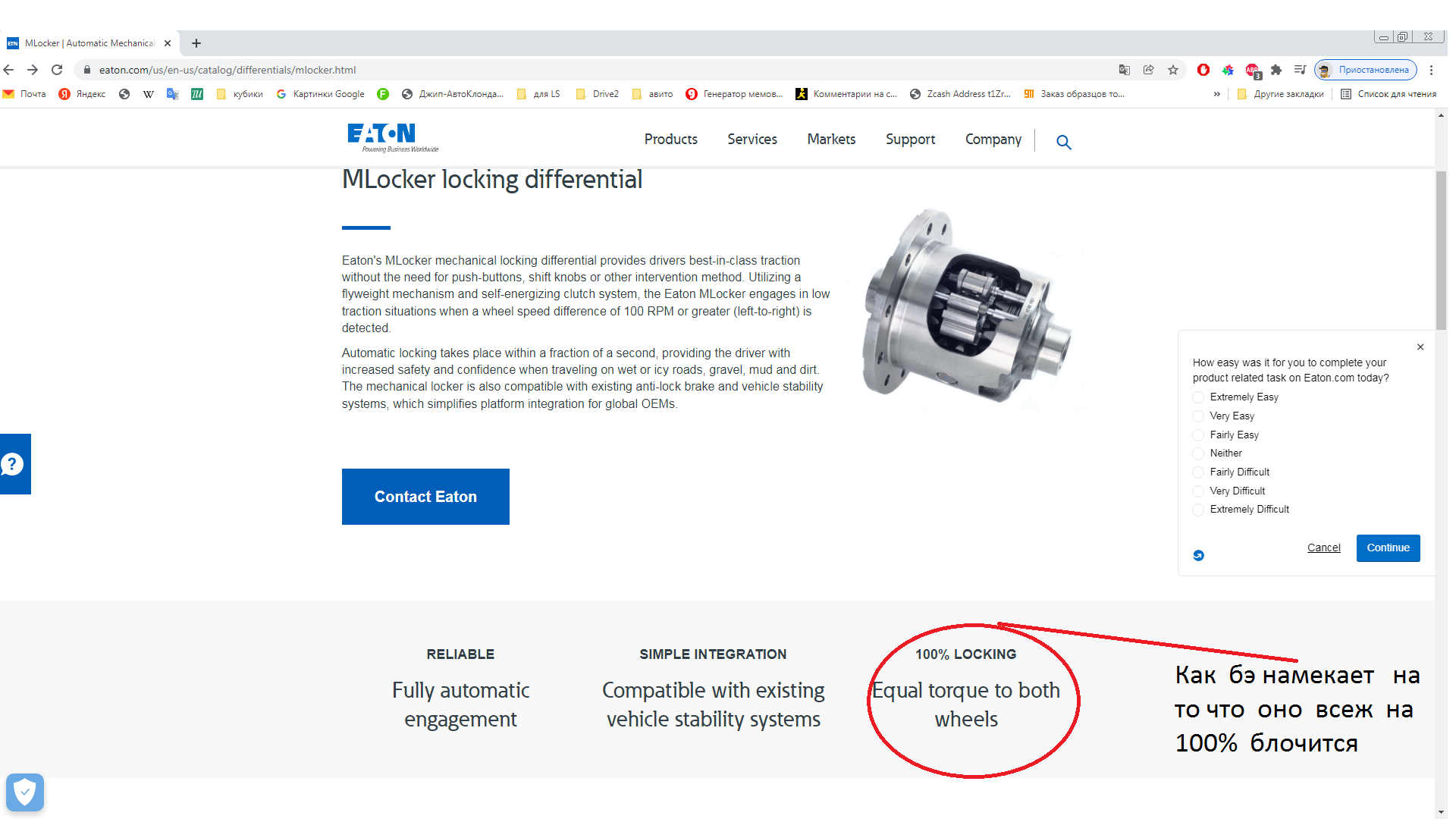Open the Extensions puzzle menu
The height and width of the screenshot is (819, 1456).
(1276, 70)
